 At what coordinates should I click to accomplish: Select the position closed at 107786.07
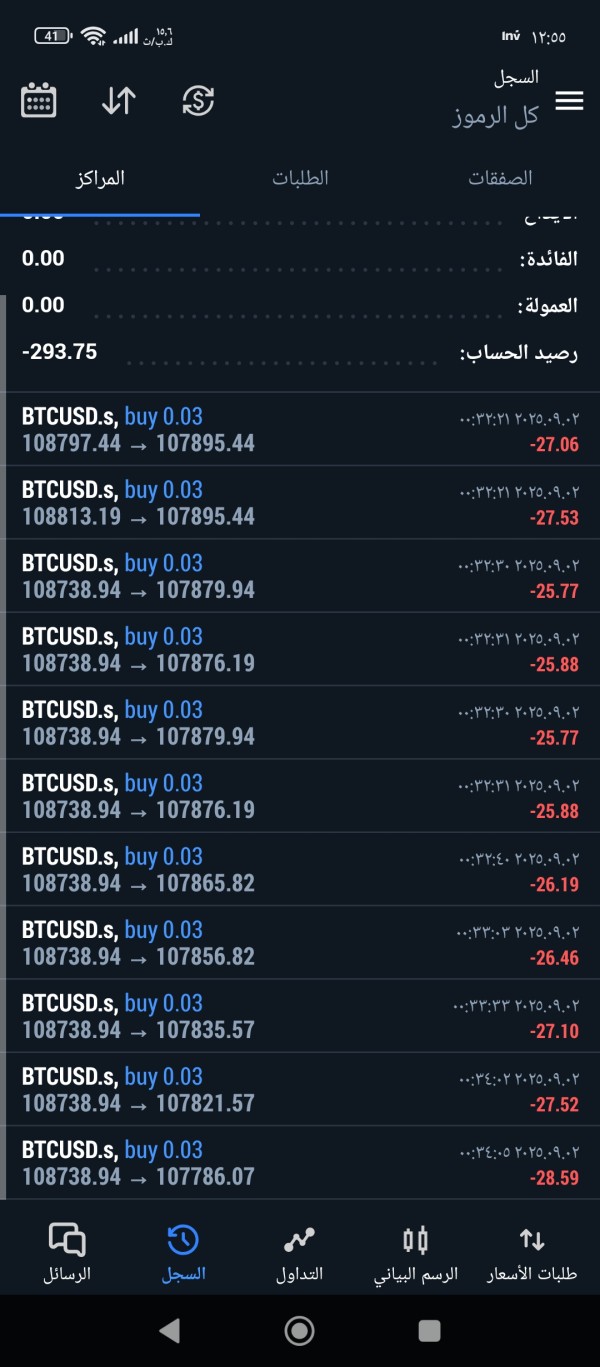[300, 1163]
